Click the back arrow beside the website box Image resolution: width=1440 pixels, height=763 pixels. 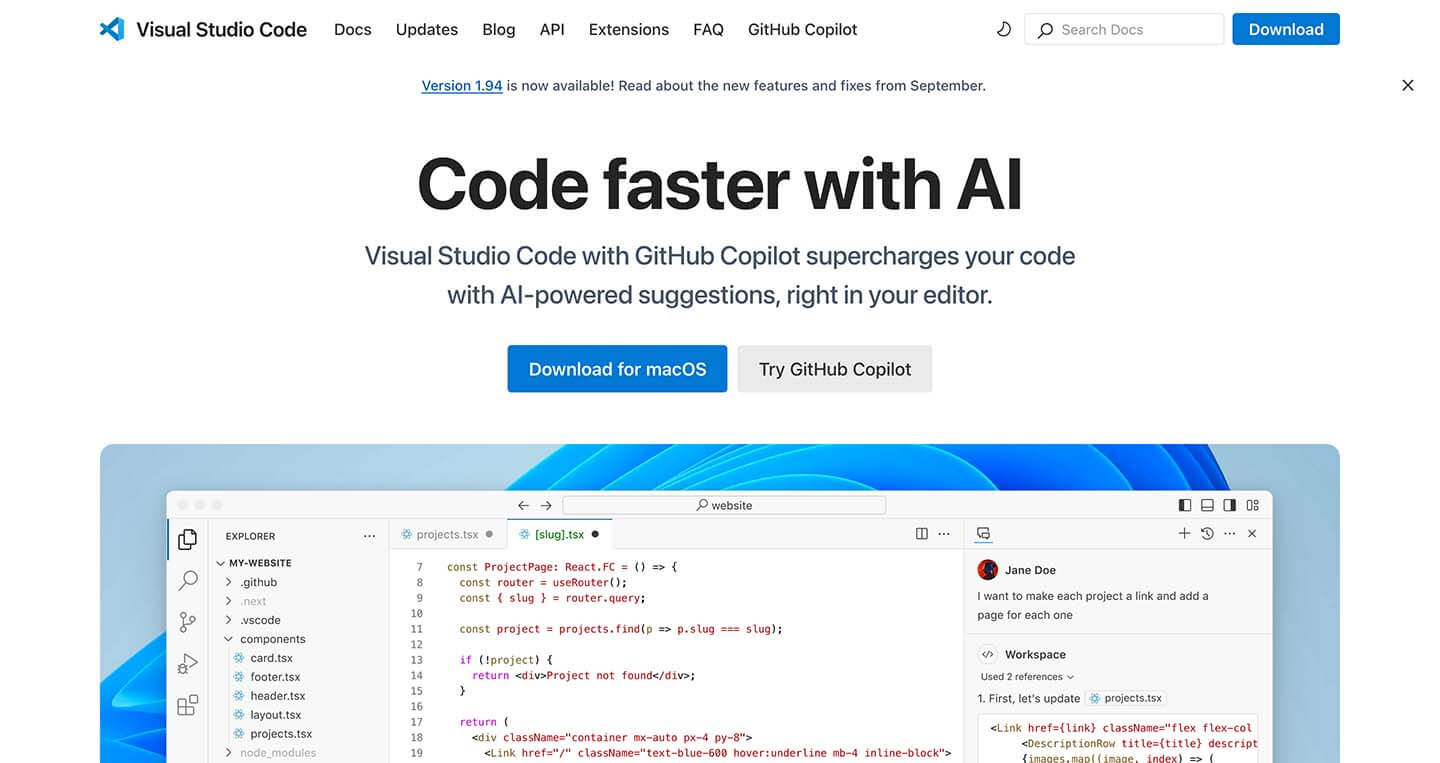pos(524,506)
